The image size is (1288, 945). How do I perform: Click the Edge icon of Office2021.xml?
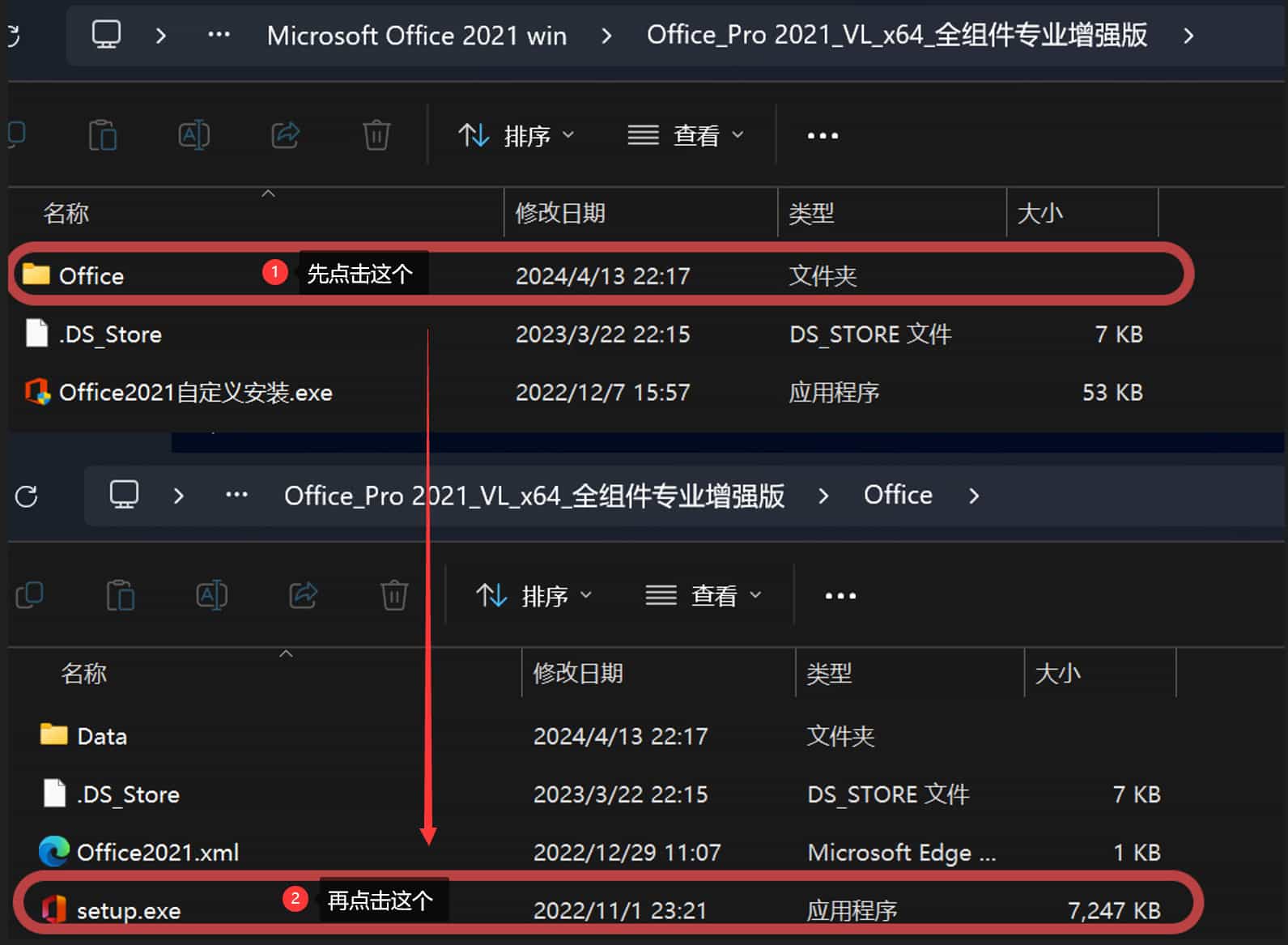tap(54, 851)
